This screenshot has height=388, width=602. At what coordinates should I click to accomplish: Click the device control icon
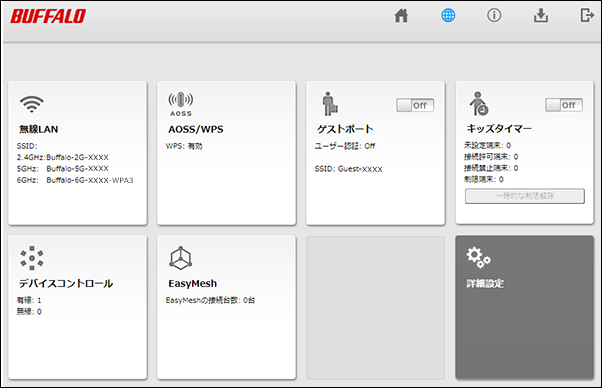[32, 258]
